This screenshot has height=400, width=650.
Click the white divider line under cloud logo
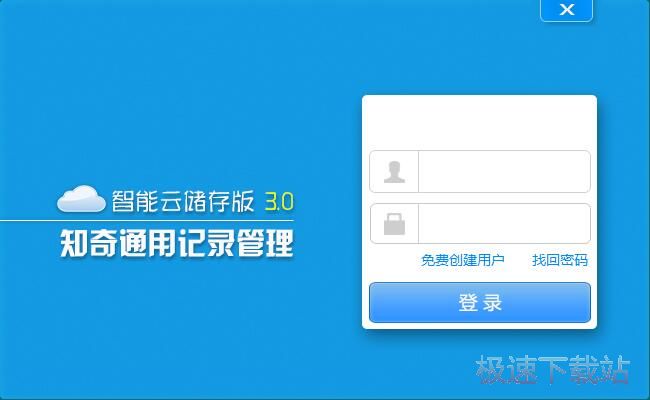(x=147, y=221)
